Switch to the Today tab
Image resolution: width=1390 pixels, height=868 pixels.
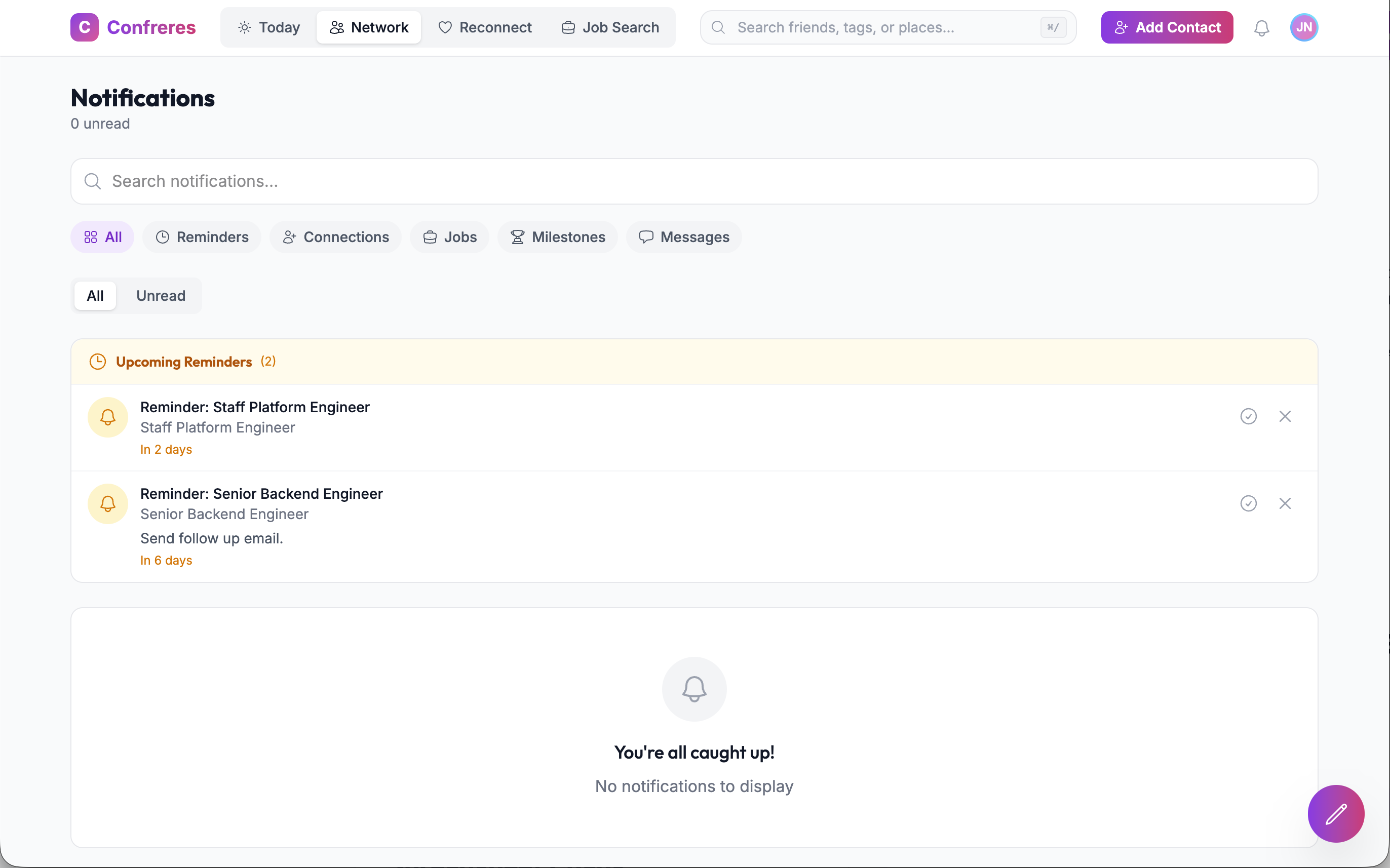268,27
